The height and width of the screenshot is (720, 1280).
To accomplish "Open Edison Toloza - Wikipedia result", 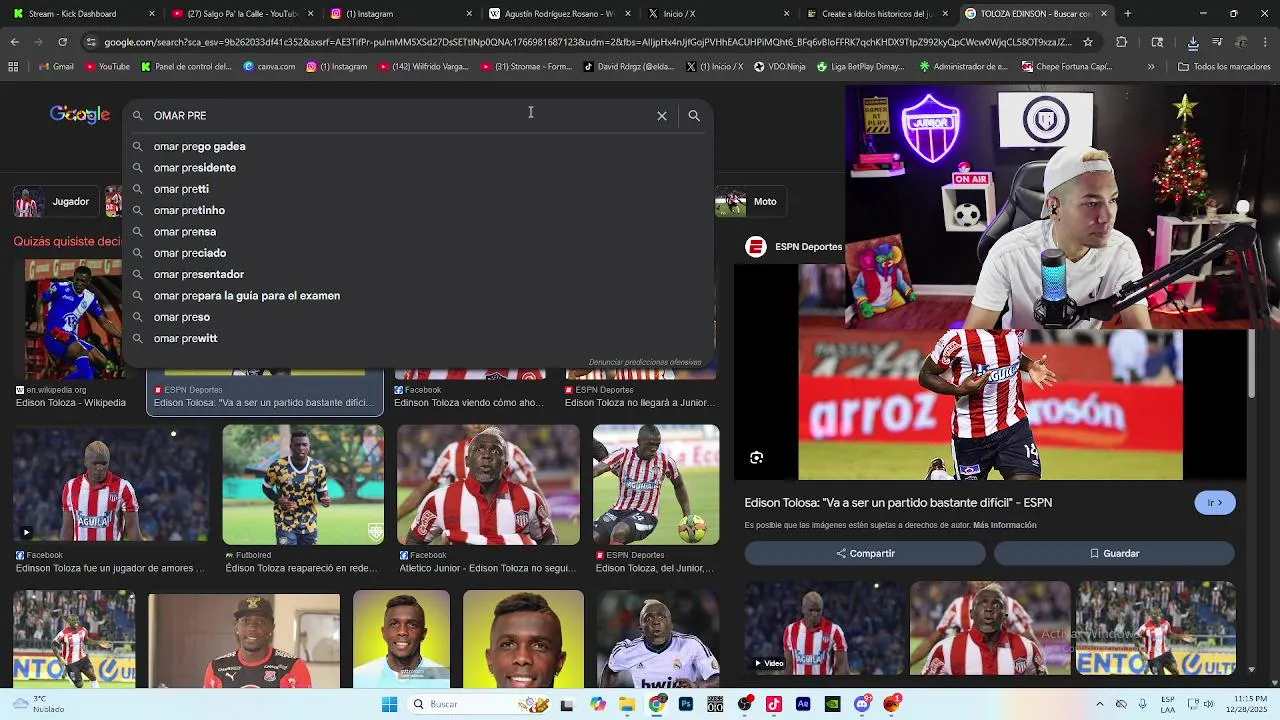I will coord(71,403).
